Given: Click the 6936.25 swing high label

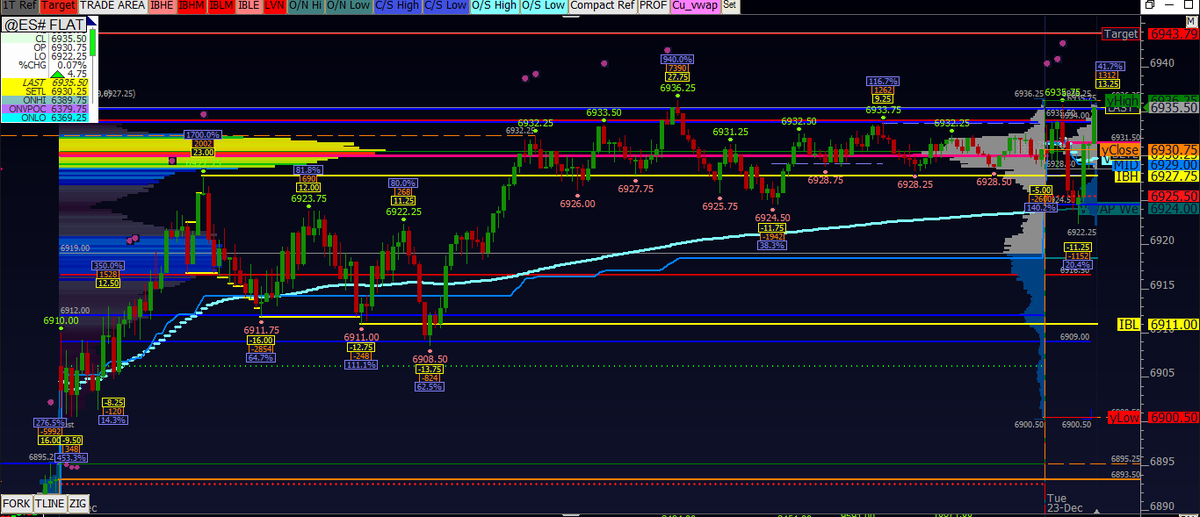Looking at the screenshot, I should 677,88.
